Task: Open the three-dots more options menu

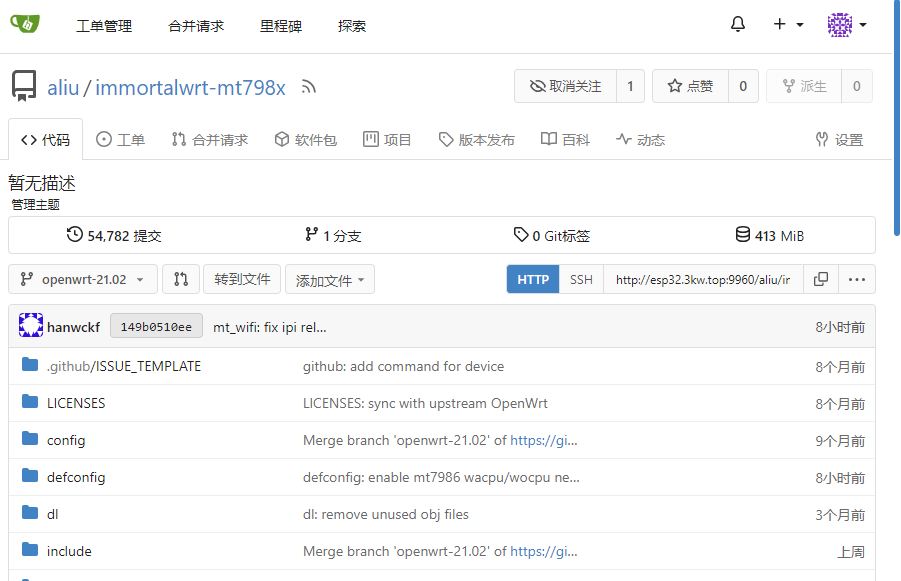Action: [857, 279]
